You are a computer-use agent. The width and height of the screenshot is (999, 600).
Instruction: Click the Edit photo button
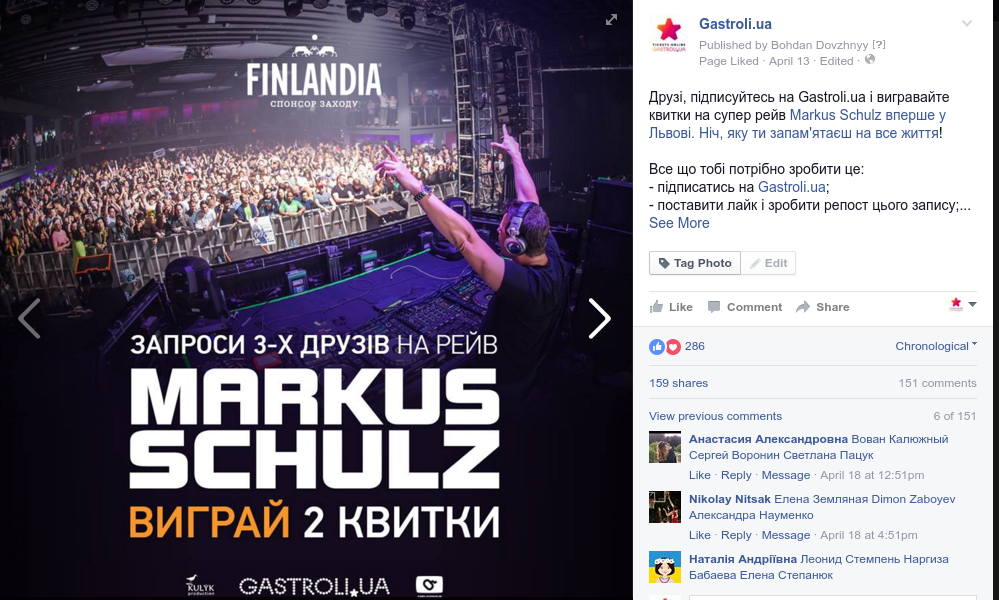pos(768,263)
